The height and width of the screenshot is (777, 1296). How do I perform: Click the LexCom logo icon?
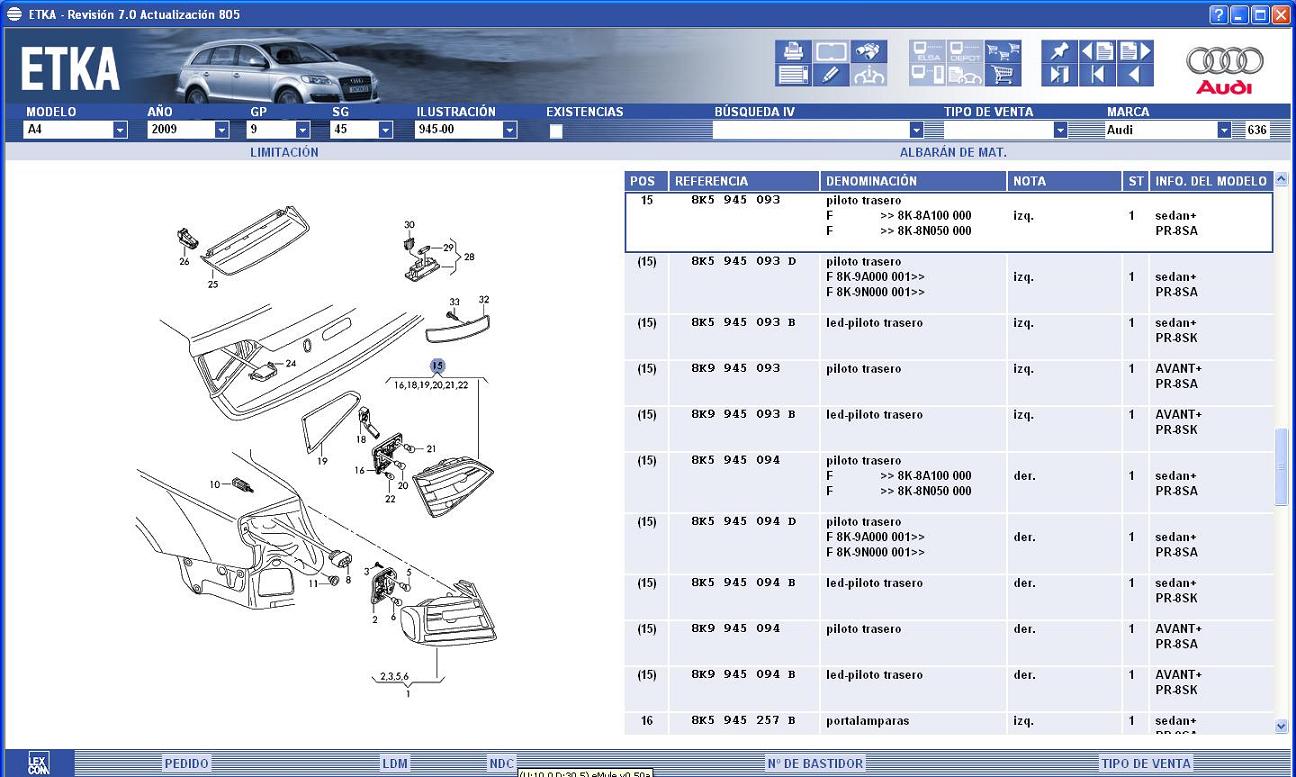(38, 763)
